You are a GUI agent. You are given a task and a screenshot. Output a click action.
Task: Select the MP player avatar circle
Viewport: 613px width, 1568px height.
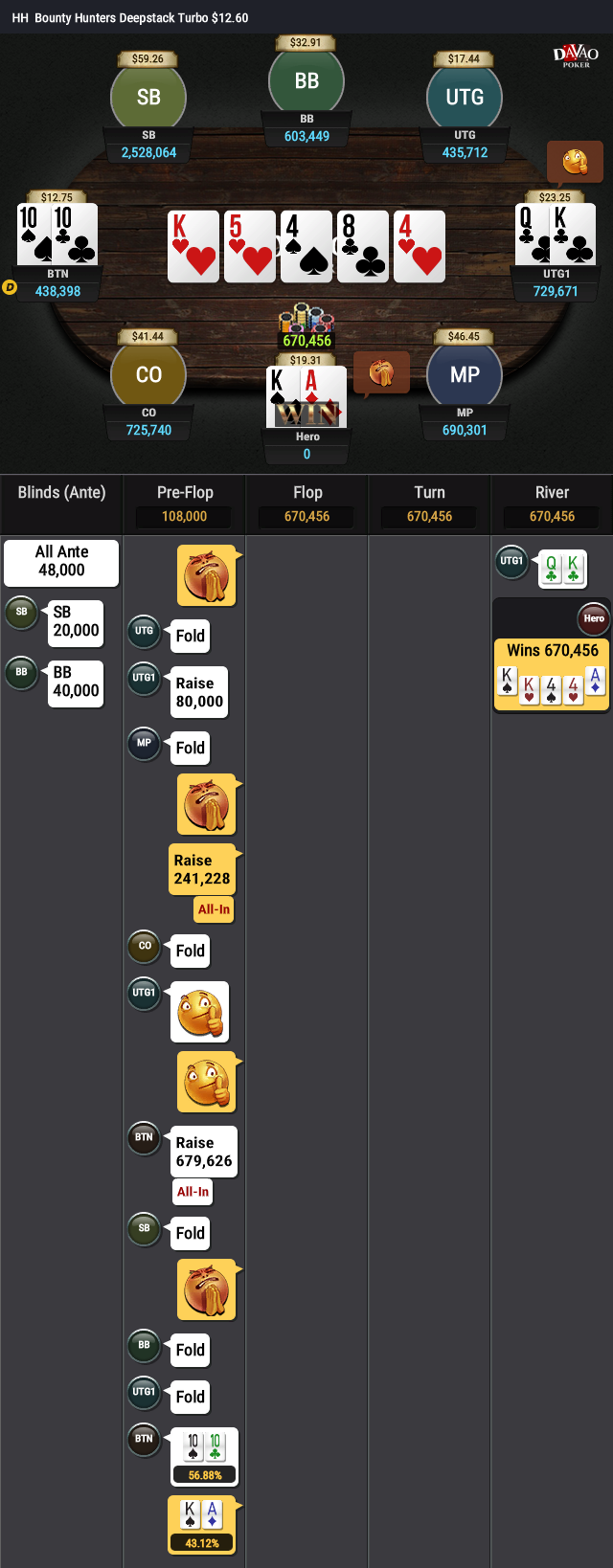click(465, 374)
